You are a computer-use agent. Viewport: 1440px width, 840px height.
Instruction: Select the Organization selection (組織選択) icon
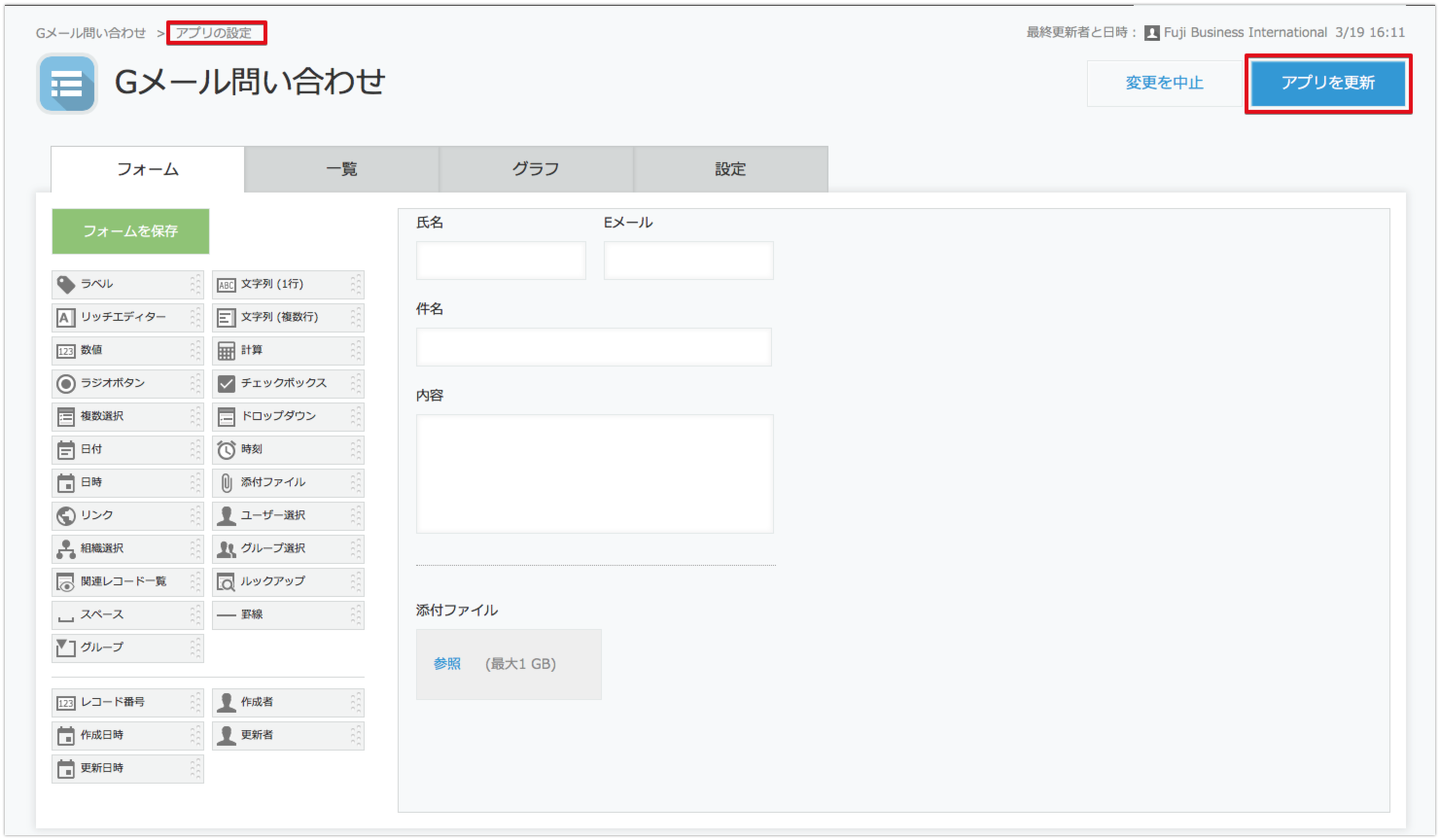[x=66, y=548]
